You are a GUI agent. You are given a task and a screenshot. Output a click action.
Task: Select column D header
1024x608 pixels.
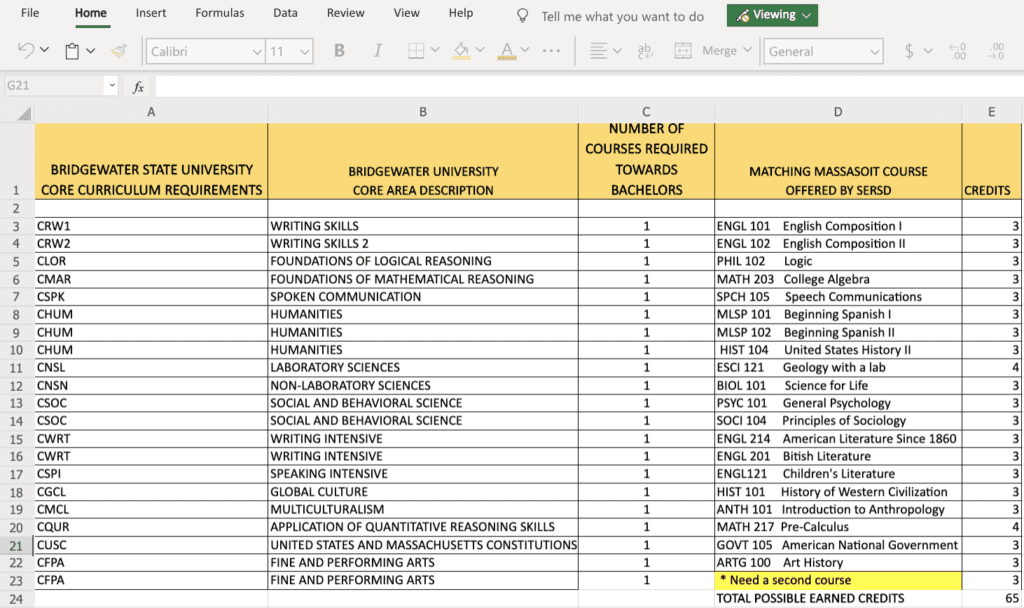(x=838, y=112)
